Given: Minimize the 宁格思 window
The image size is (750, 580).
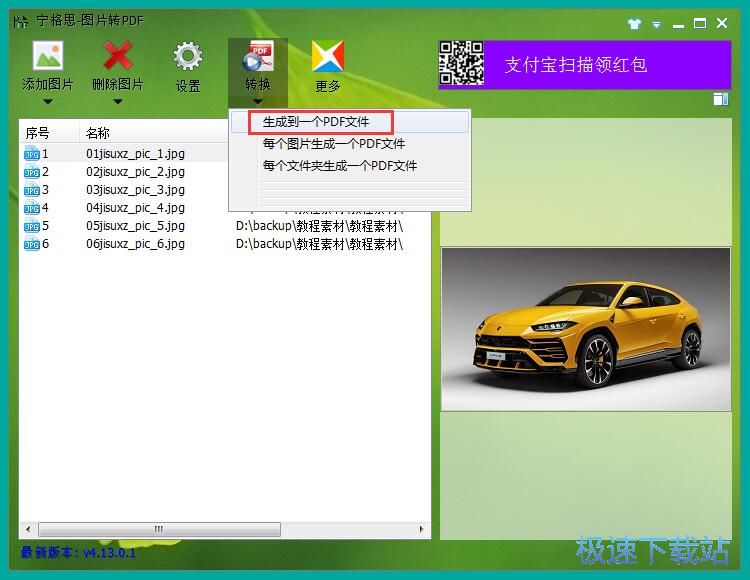Looking at the screenshot, I should pyautogui.click(x=678, y=24).
